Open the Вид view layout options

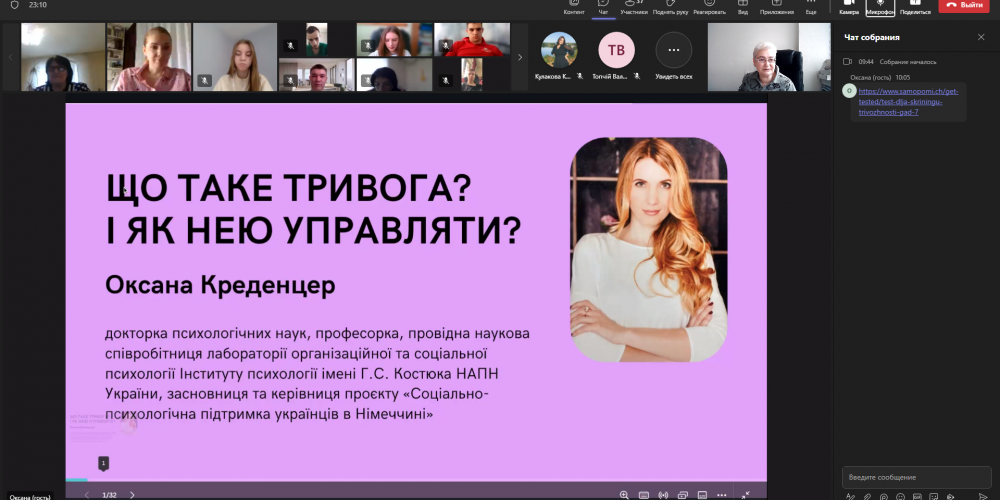[x=743, y=5]
